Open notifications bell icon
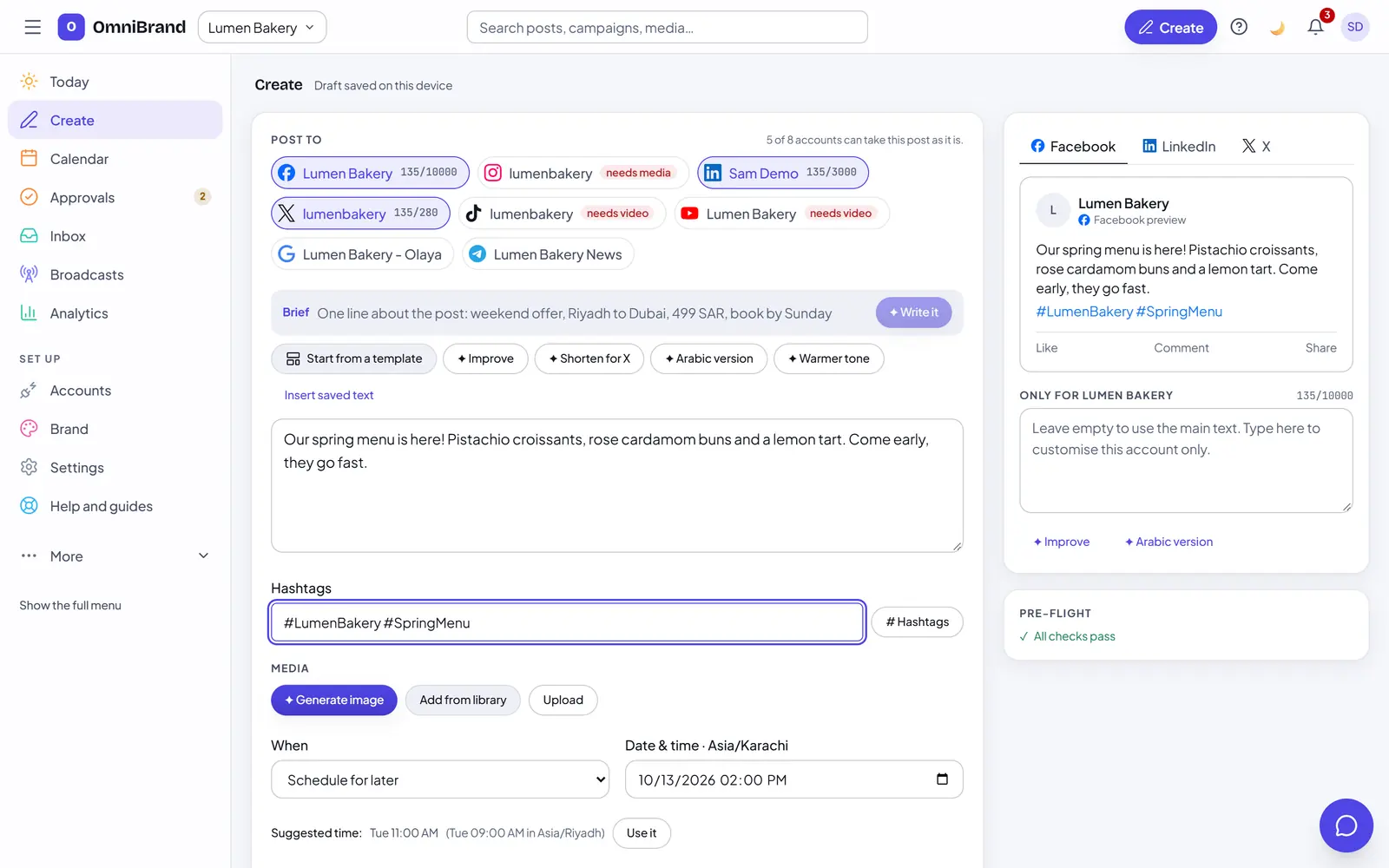 [x=1315, y=27]
